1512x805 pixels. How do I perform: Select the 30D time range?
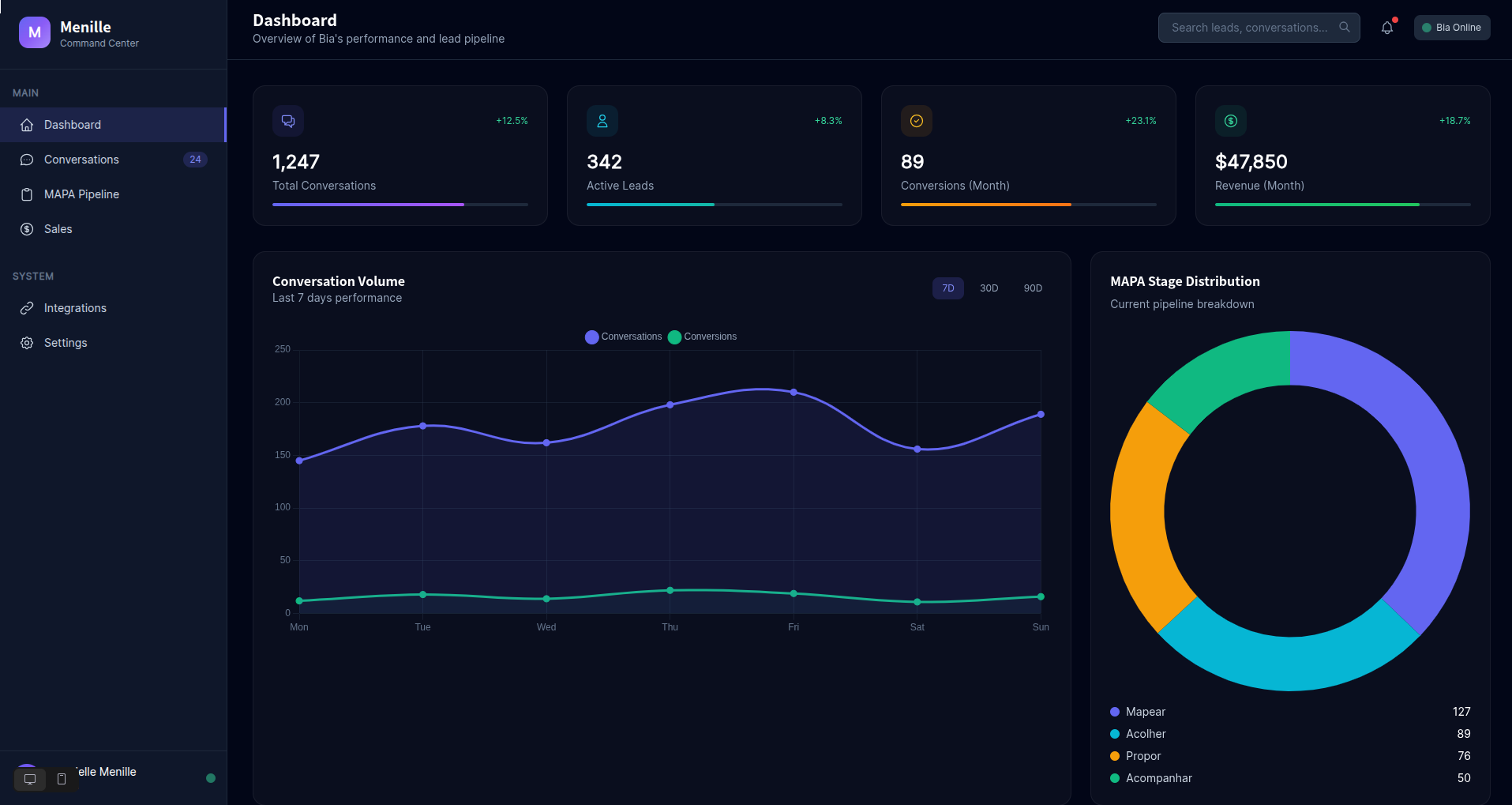coord(989,288)
